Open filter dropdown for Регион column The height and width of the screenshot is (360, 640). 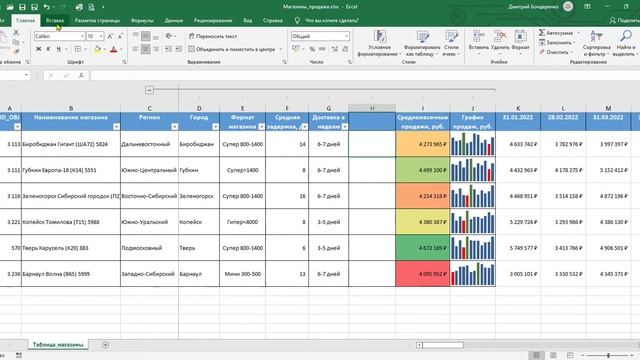[x=174, y=127]
